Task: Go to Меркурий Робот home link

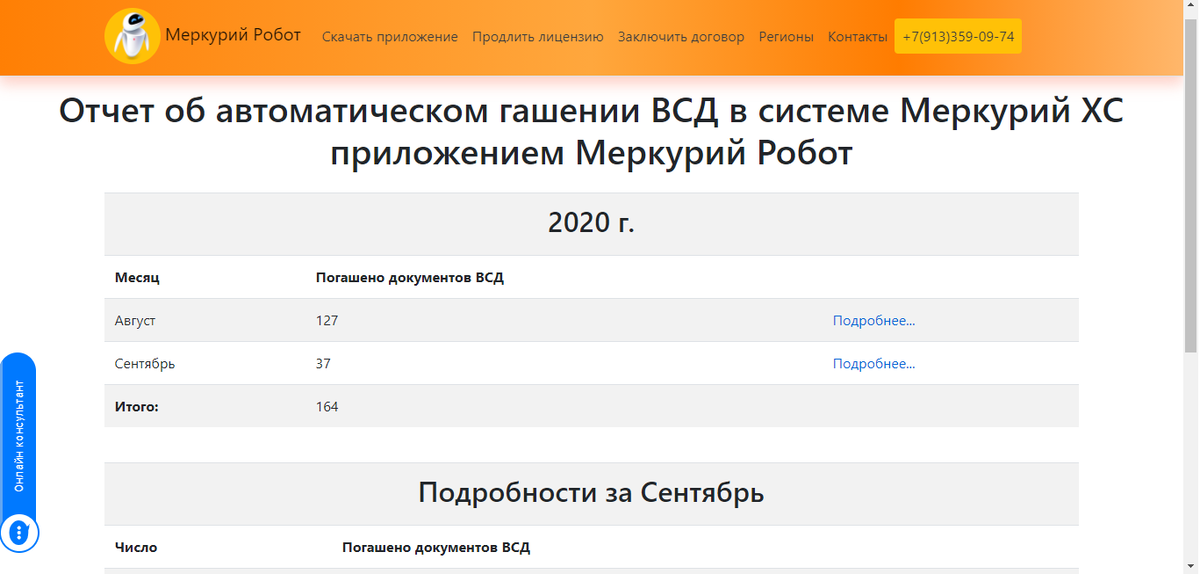Action: [x=233, y=35]
